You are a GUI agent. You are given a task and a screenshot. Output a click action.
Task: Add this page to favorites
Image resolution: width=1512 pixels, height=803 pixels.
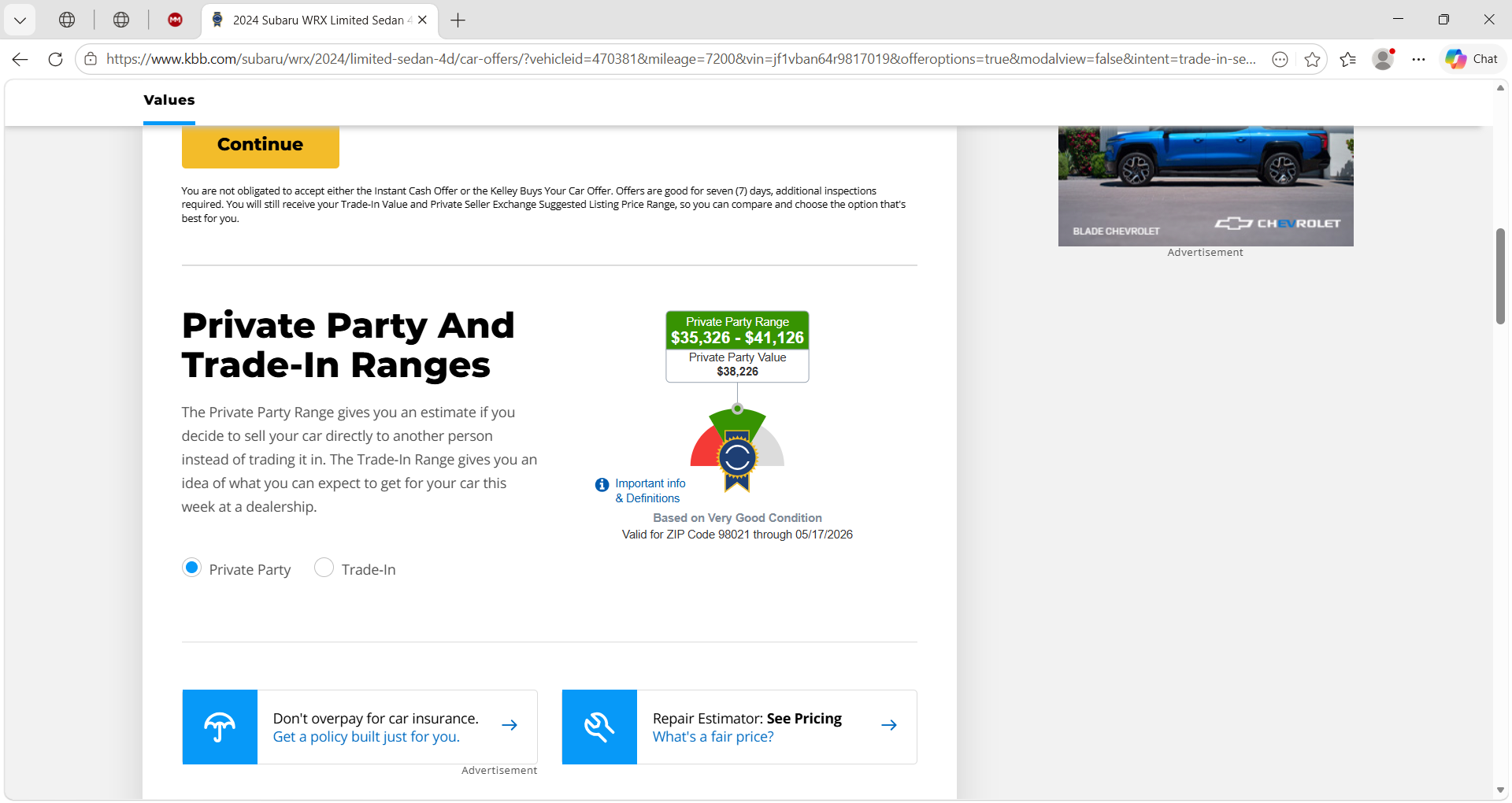(x=1312, y=59)
